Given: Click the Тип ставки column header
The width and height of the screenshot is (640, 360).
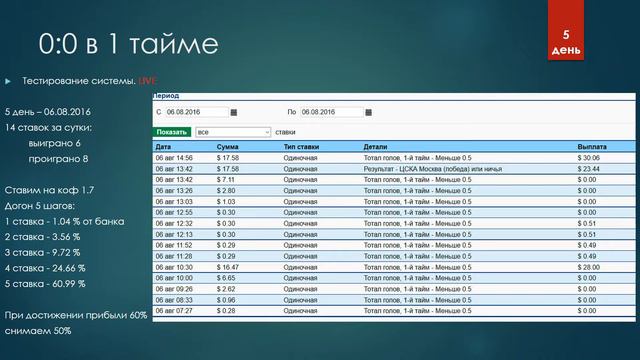Looking at the screenshot, I should 301,147.
